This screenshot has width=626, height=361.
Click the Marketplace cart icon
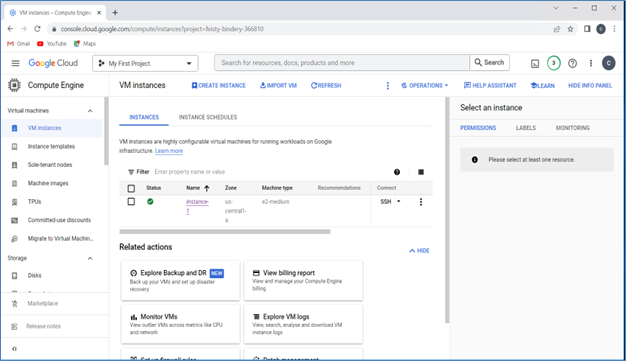pyautogui.click(x=14, y=304)
